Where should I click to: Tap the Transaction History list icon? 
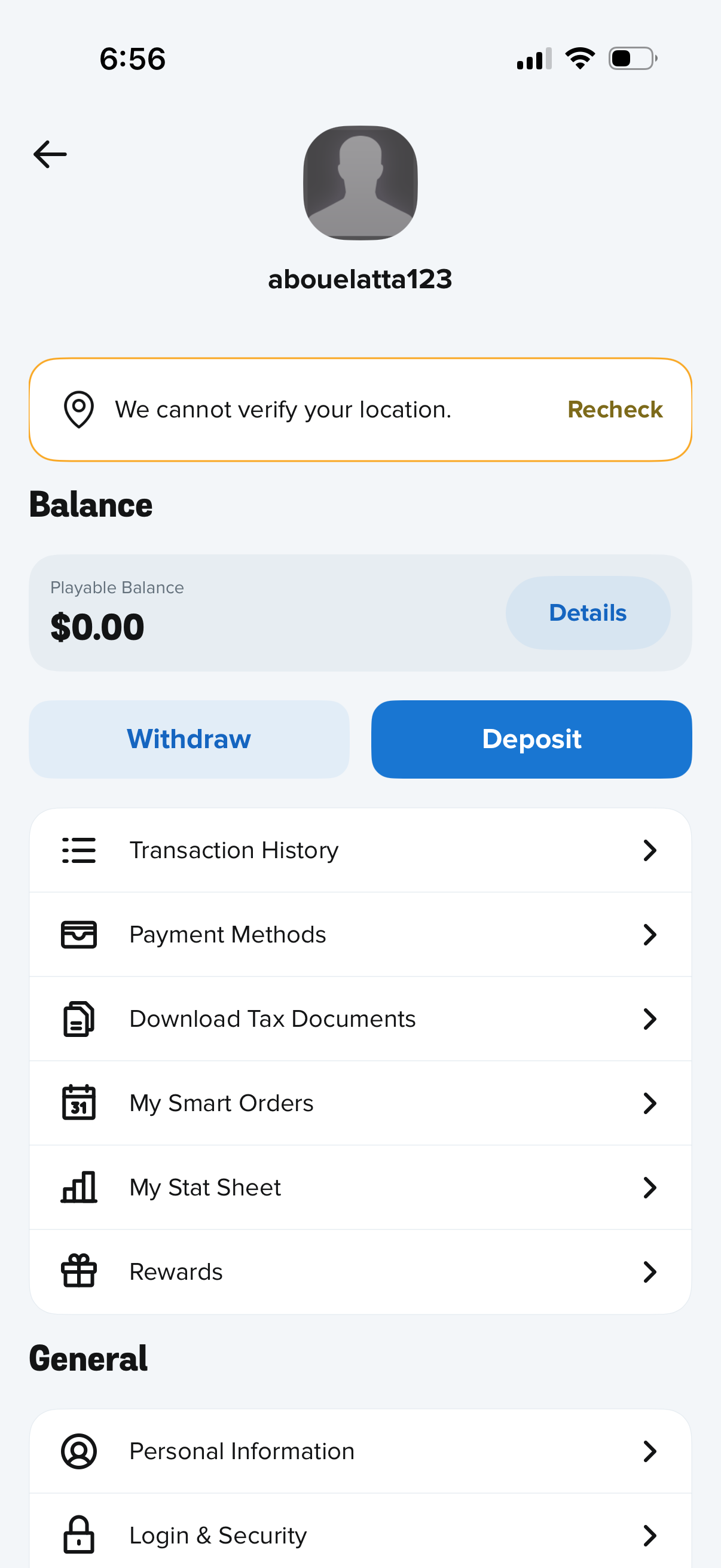pos(79,850)
